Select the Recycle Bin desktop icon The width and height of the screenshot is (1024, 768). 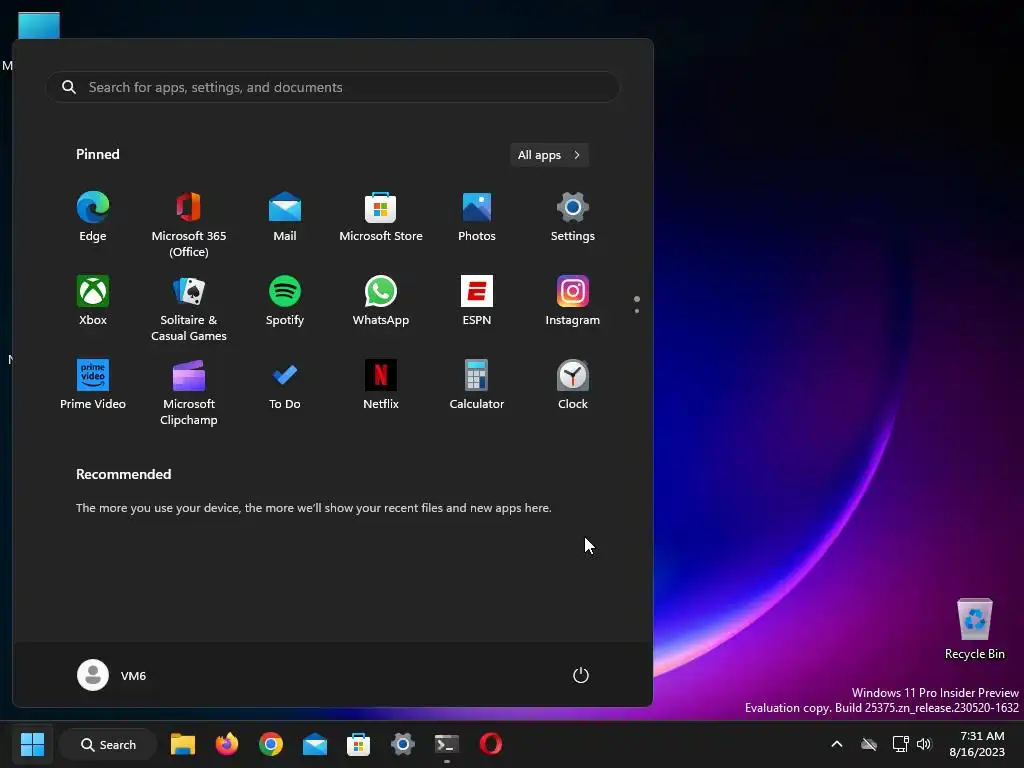974,629
